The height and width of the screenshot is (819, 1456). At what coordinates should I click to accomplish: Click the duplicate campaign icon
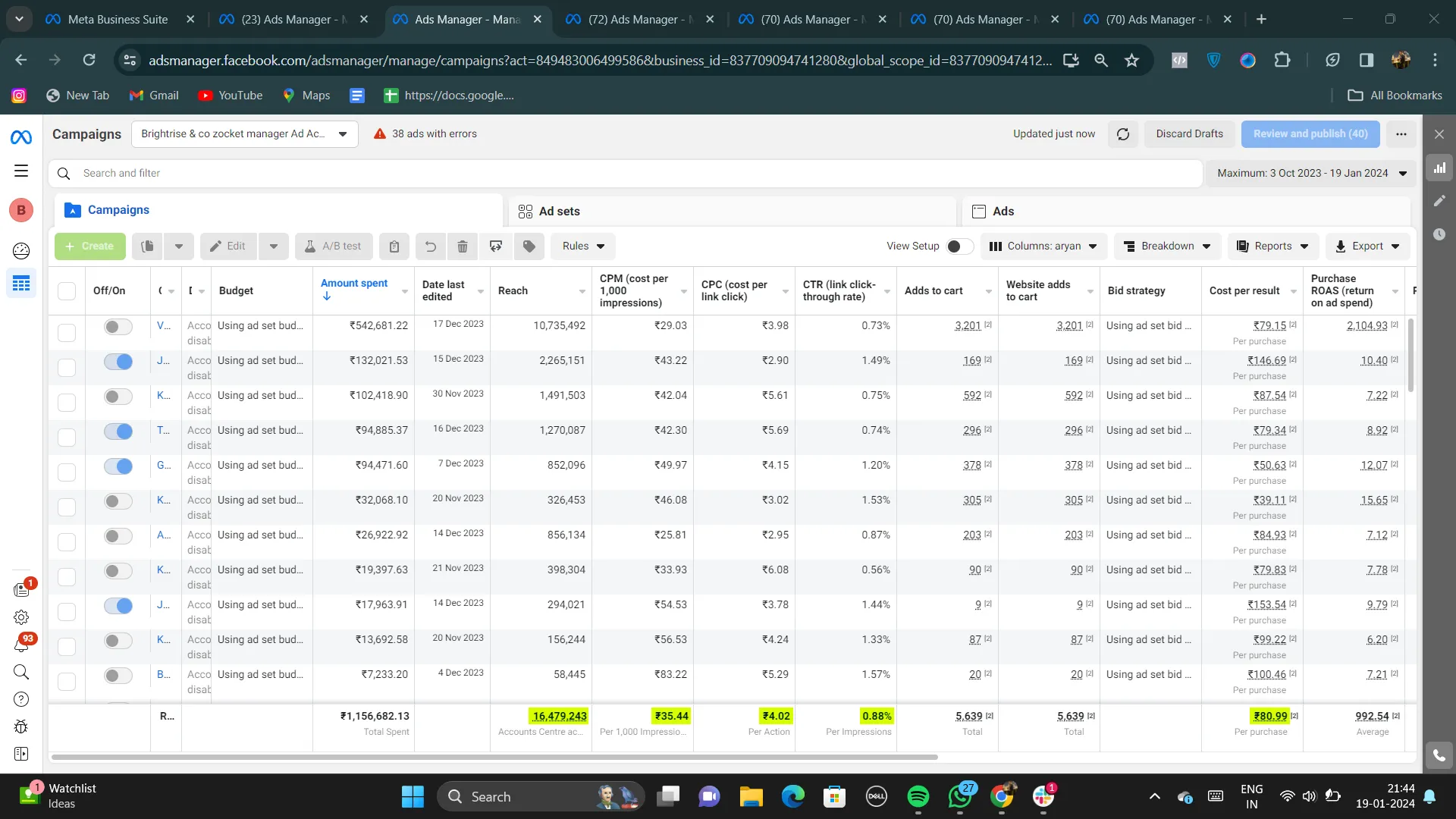148,246
